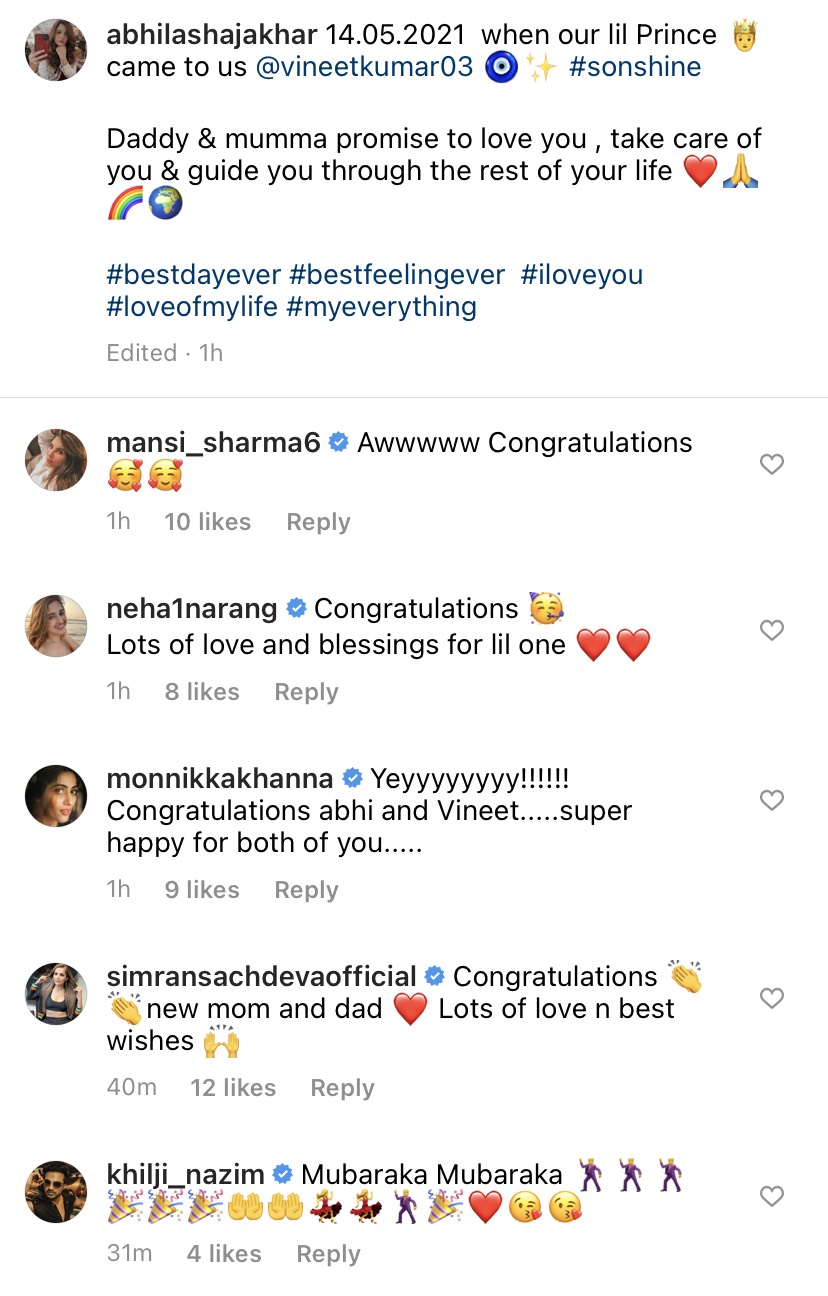This screenshot has height=1296, width=828.
Task: Tap neha1narang's profile avatar
Action: point(56,626)
